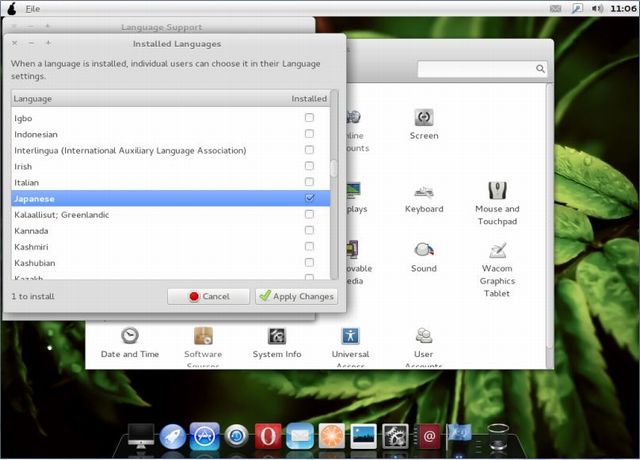The image size is (640, 460).
Task: Open Date and Time settings
Action: [x=129, y=336]
